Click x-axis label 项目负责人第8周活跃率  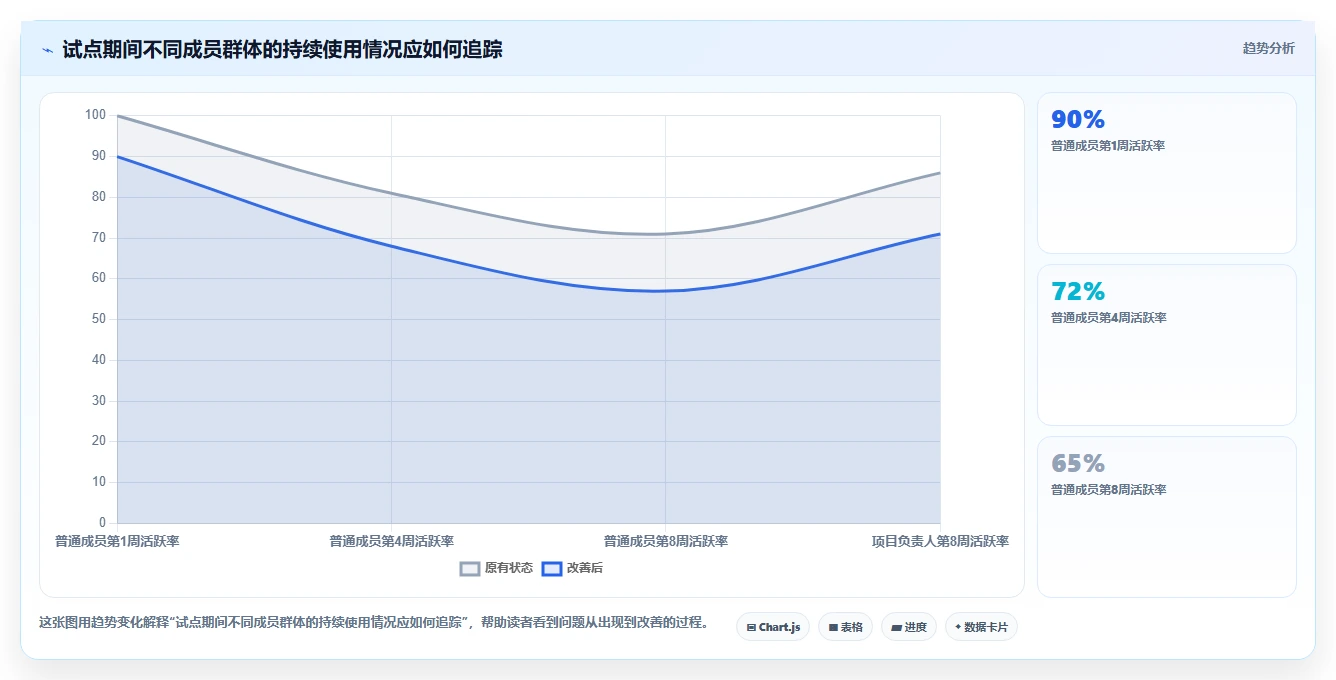pyautogui.click(x=940, y=541)
